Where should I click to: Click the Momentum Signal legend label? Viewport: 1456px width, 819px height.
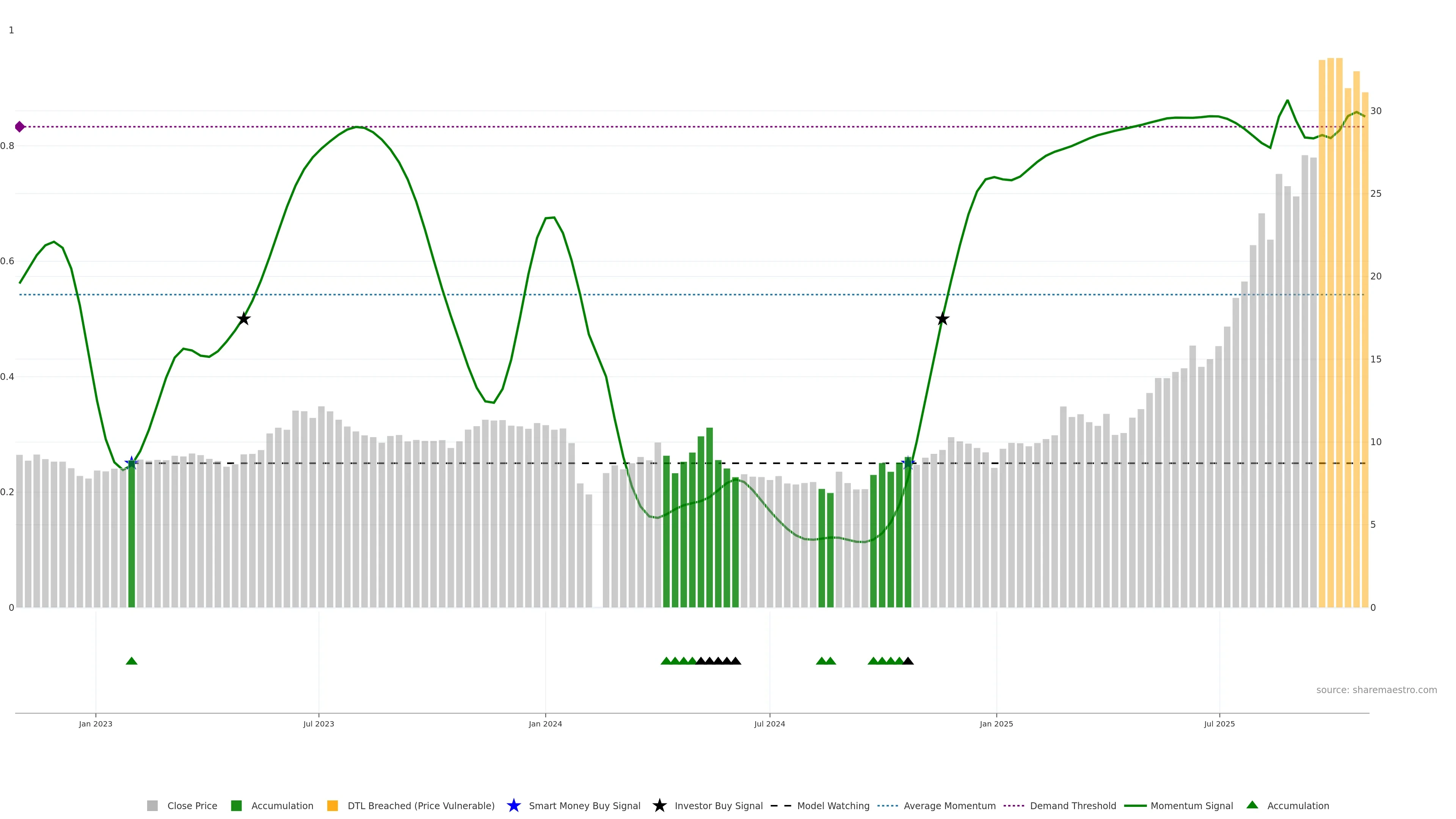(x=1191, y=805)
